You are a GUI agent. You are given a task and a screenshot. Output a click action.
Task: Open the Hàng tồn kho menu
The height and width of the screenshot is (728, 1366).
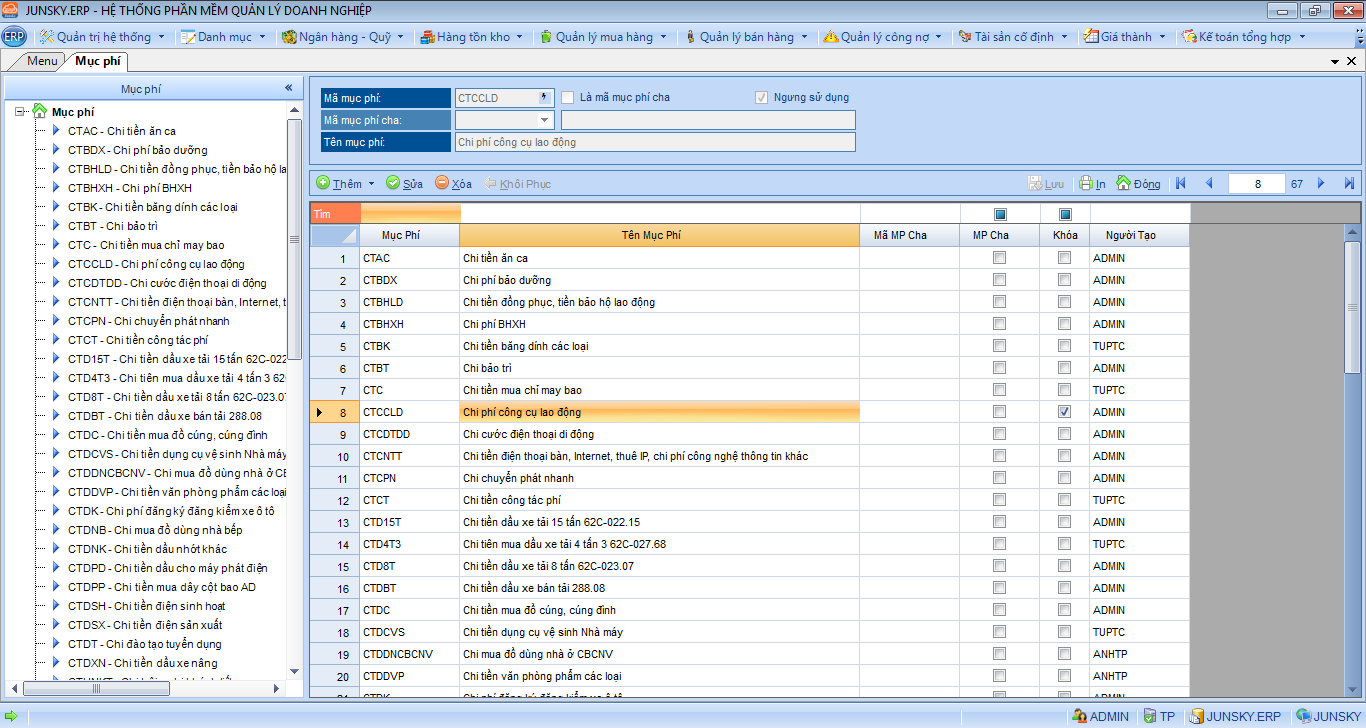pyautogui.click(x=472, y=37)
